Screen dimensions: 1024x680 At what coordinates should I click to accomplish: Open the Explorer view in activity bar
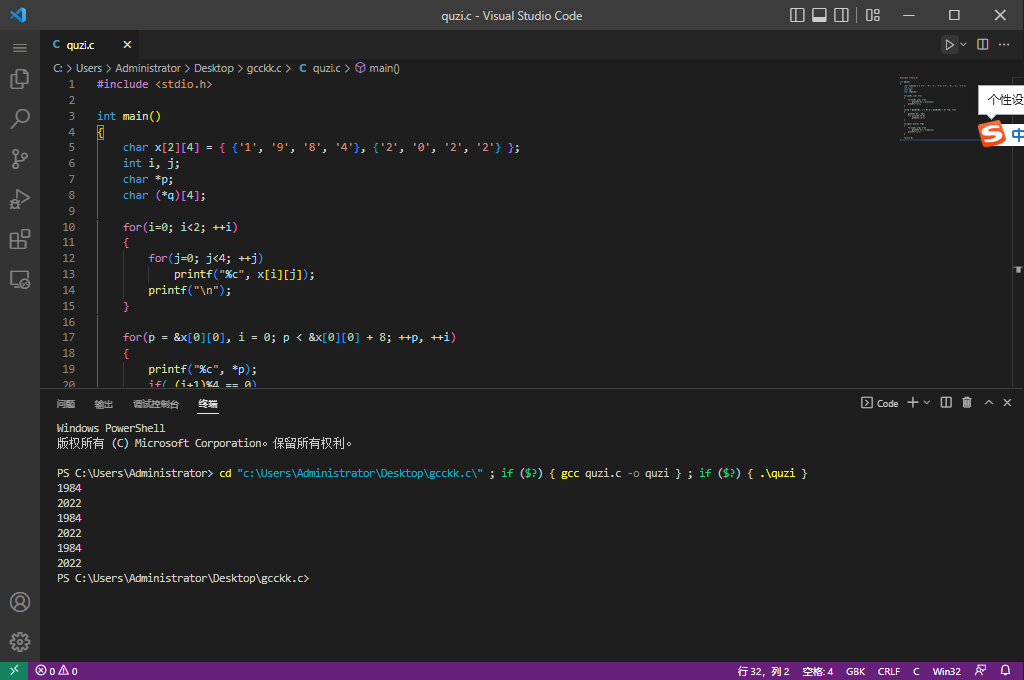20,79
